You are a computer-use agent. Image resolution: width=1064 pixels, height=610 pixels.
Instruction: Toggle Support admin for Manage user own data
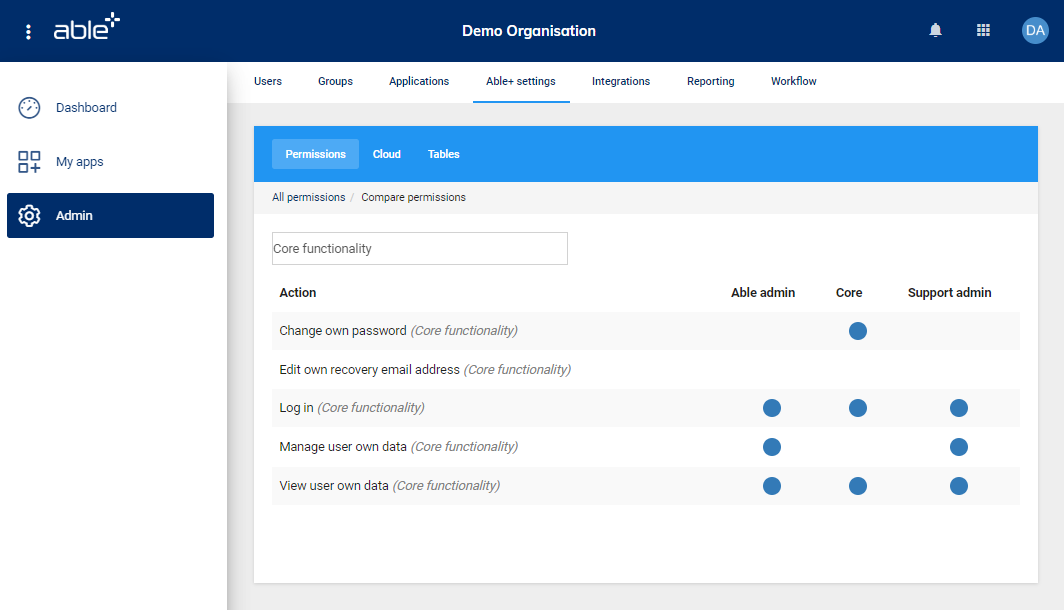click(x=958, y=447)
